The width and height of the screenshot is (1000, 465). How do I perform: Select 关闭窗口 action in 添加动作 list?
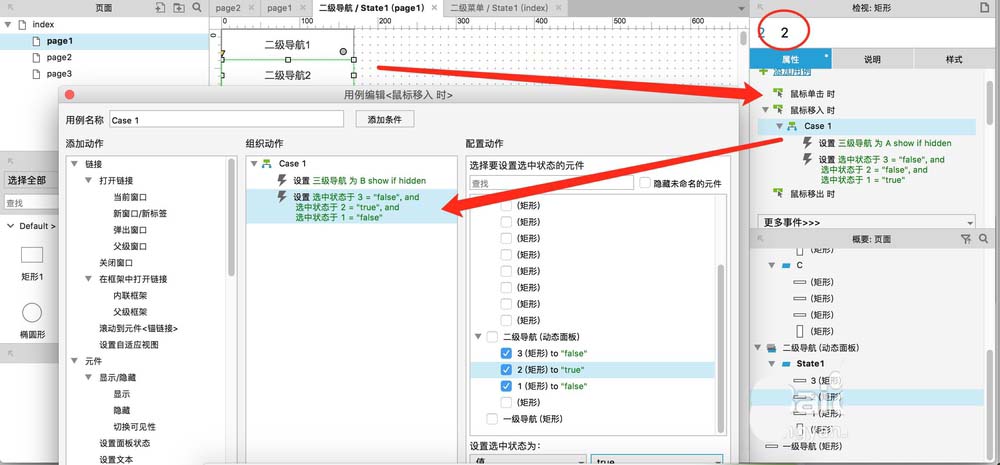coord(116,263)
